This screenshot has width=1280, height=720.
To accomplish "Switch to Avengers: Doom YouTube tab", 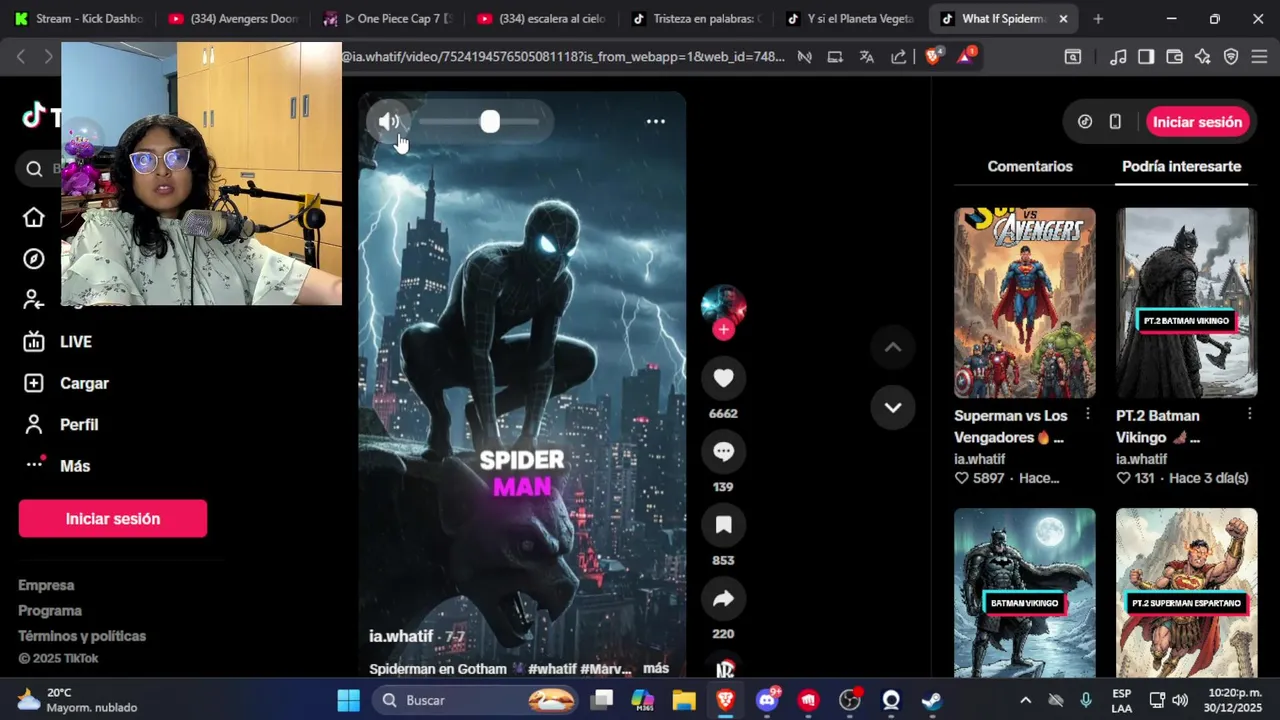I will pos(233,19).
